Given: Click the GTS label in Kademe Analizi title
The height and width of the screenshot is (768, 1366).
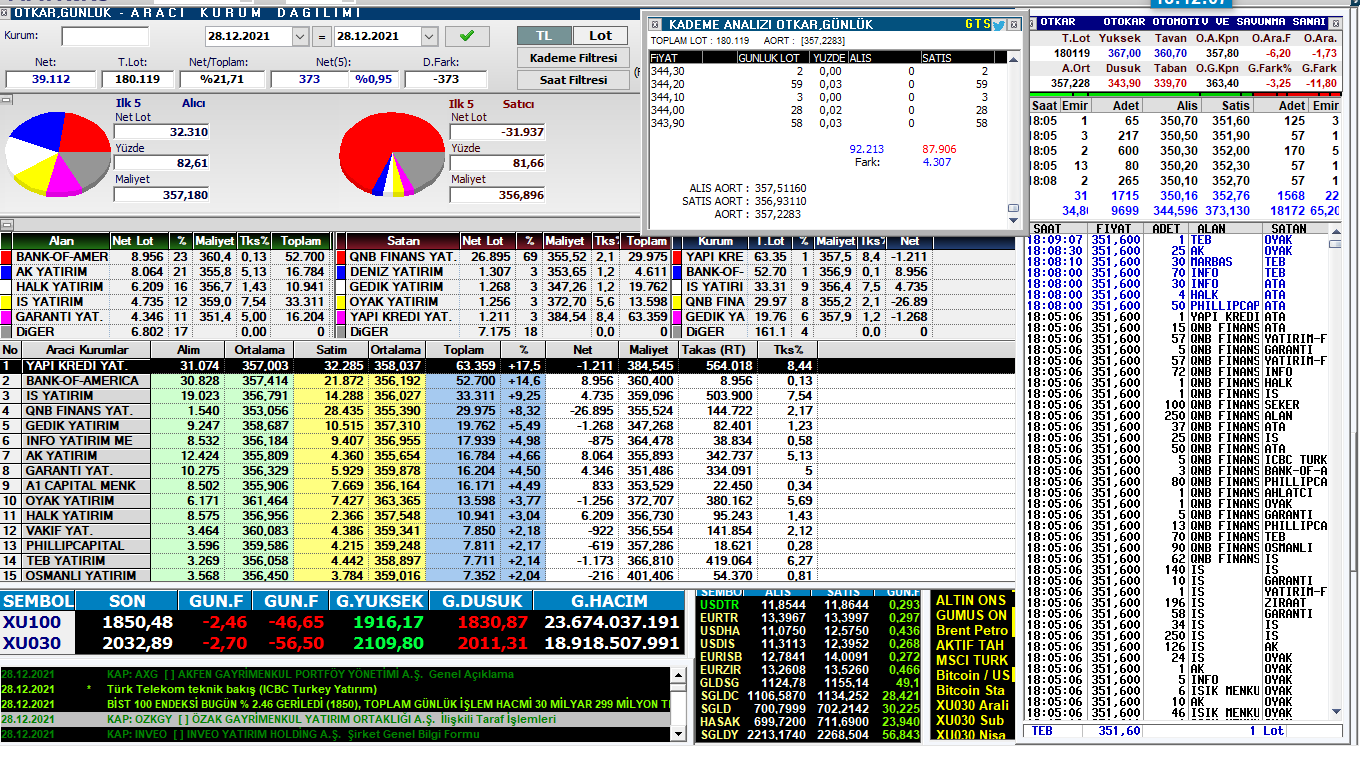Looking at the screenshot, I should [x=977, y=24].
